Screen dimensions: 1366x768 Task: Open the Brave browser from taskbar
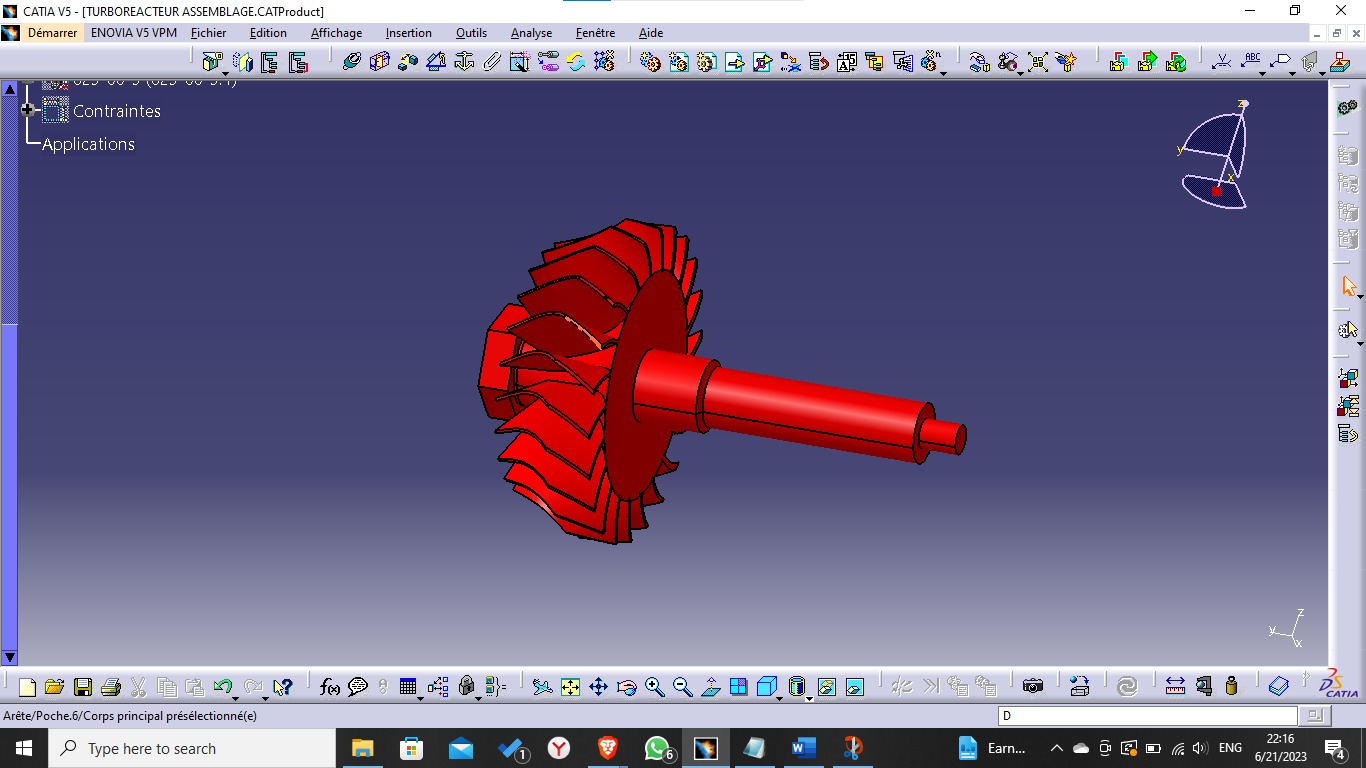(x=608, y=748)
